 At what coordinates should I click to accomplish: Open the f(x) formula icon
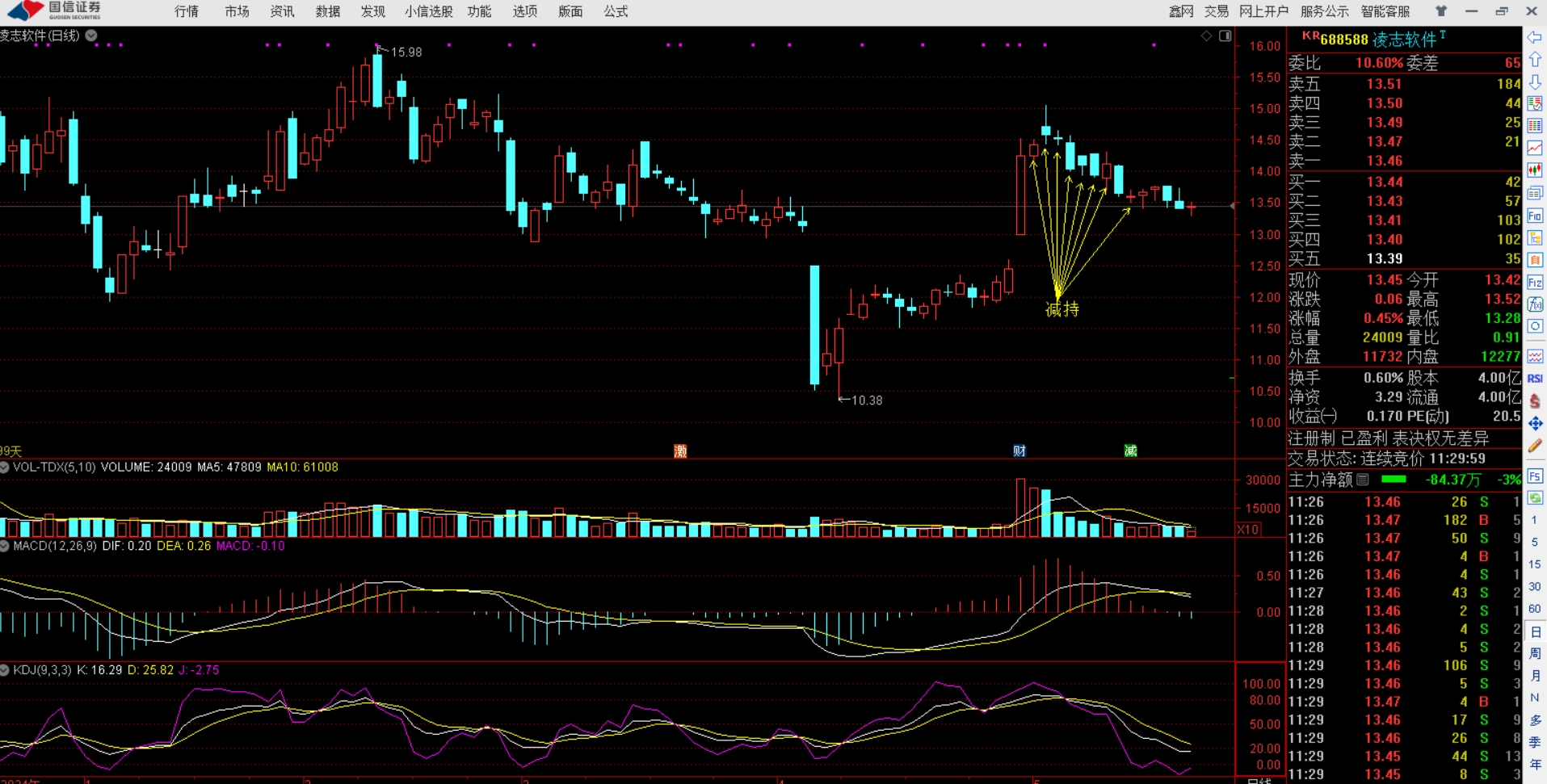1535,304
